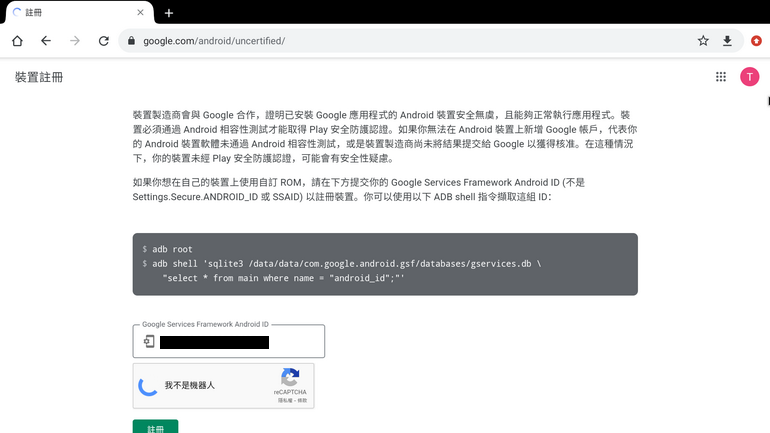Bookmark this page with the star
The width and height of the screenshot is (770, 433).
[703, 41]
